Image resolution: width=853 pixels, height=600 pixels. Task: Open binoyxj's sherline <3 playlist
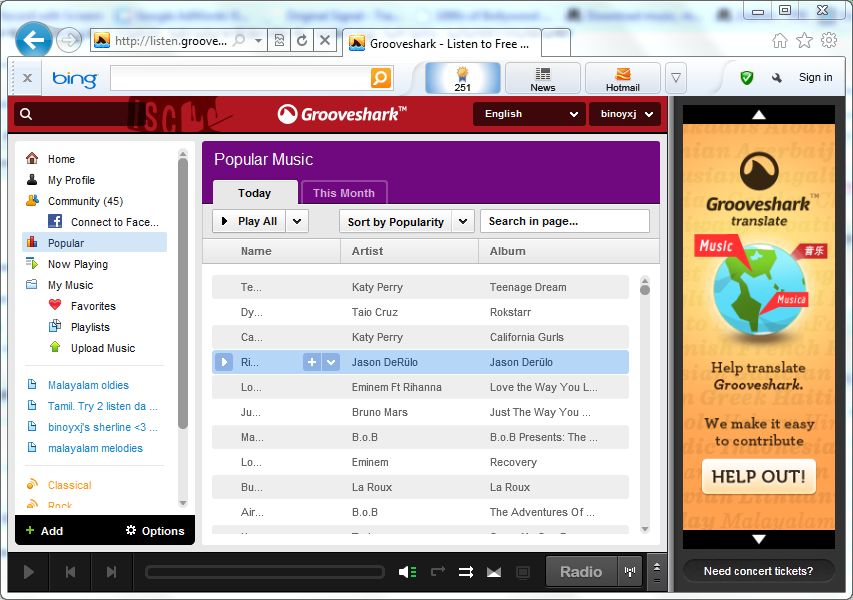[x=102, y=427]
